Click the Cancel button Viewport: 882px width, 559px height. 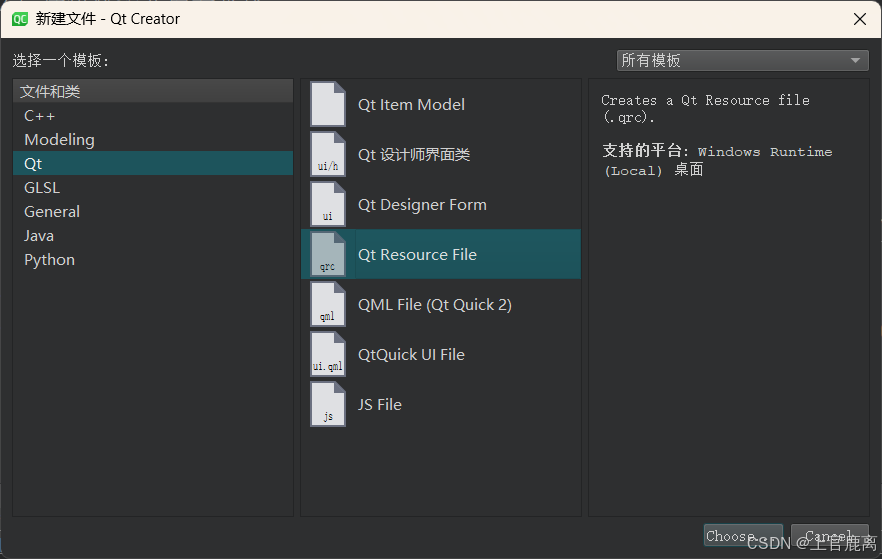(x=830, y=535)
